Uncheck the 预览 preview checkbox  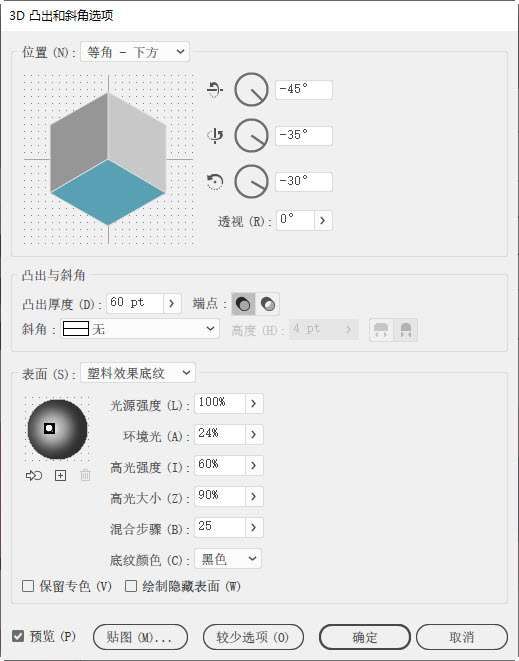pos(18,636)
